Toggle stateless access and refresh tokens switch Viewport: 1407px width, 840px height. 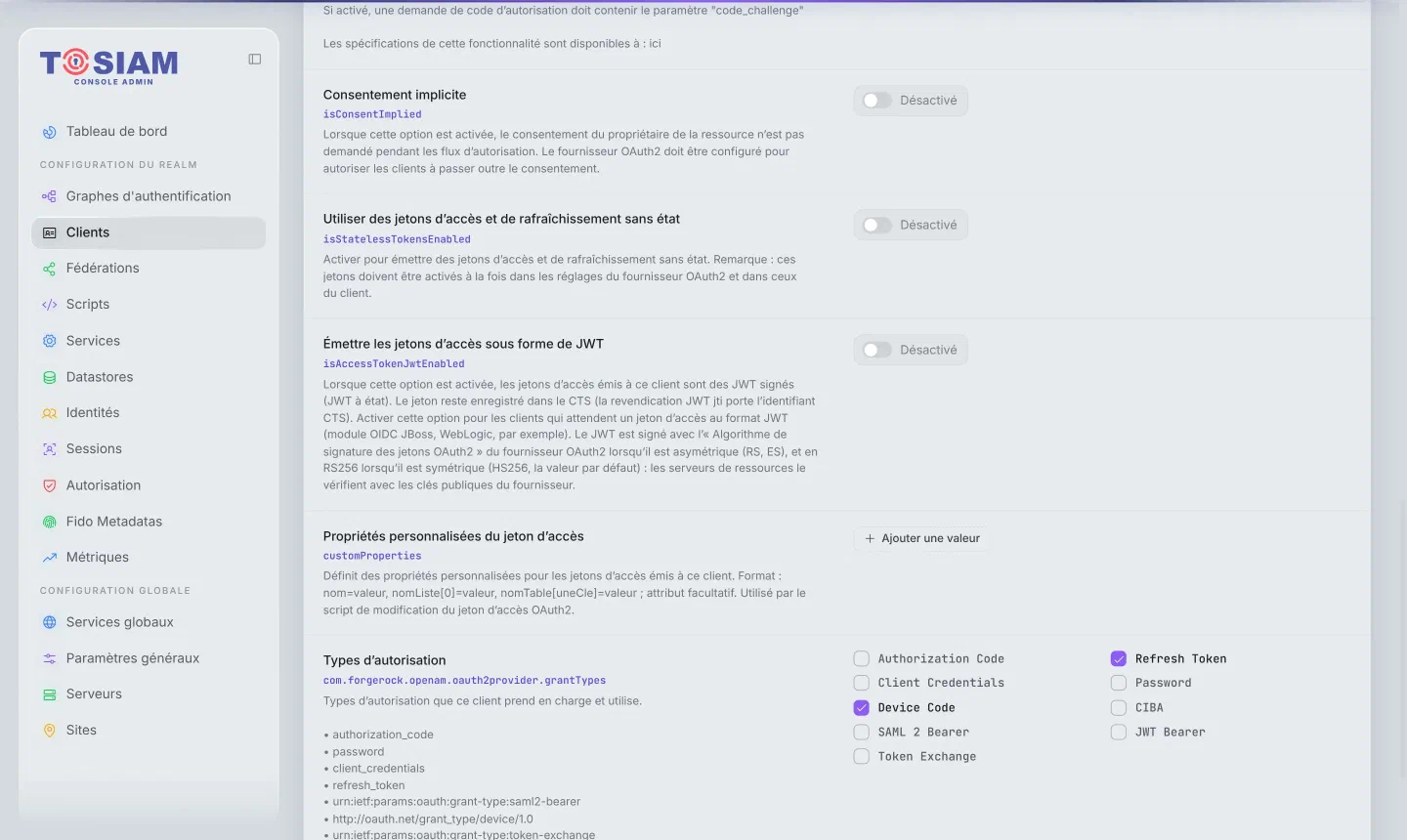pyautogui.click(x=877, y=226)
